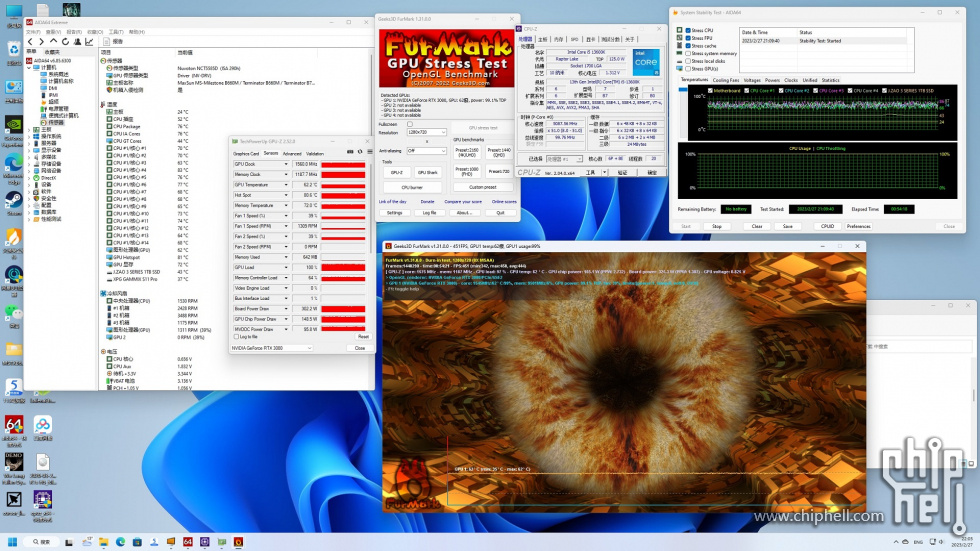Click the Board Power Draw red bar
The height and width of the screenshot is (551, 980).
pos(343,309)
